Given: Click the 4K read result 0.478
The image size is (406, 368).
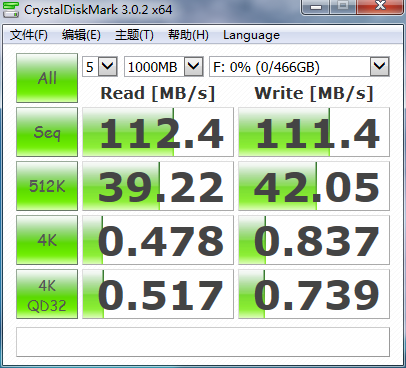Looking at the screenshot, I should pyautogui.click(x=158, y=240).
